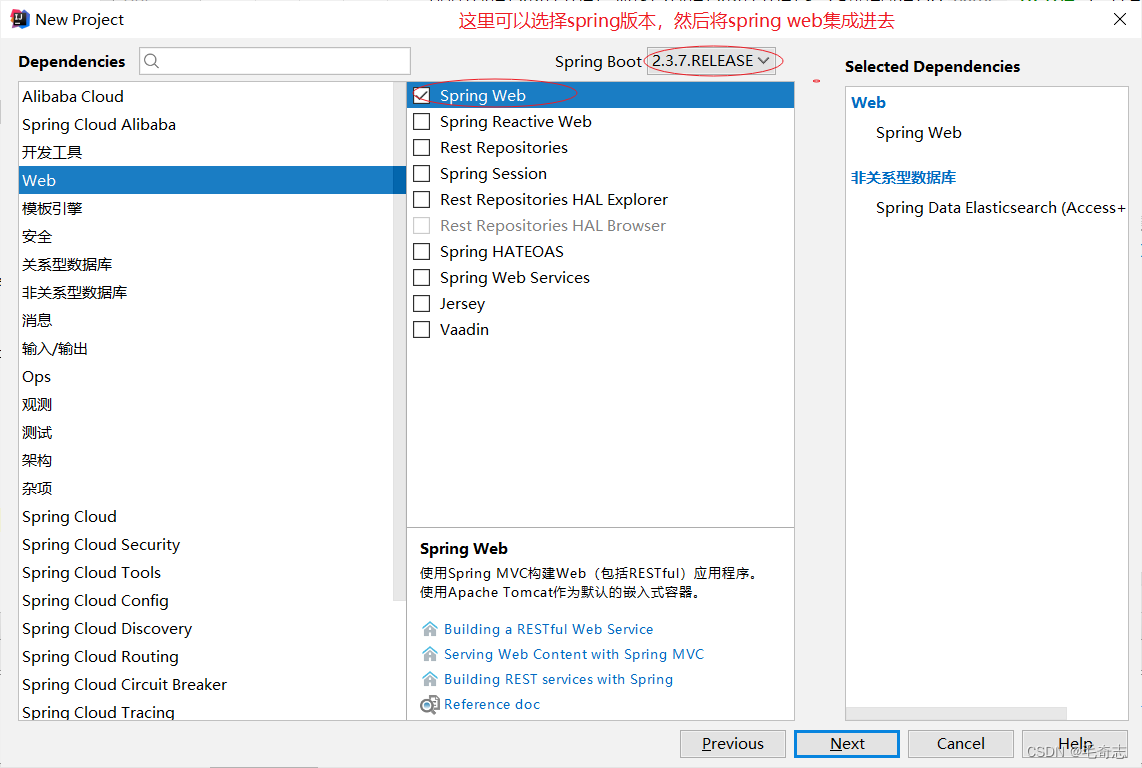Tick the Spring HATEOAS checkbox
1142x768 pixels.
[x=422, y=251]
